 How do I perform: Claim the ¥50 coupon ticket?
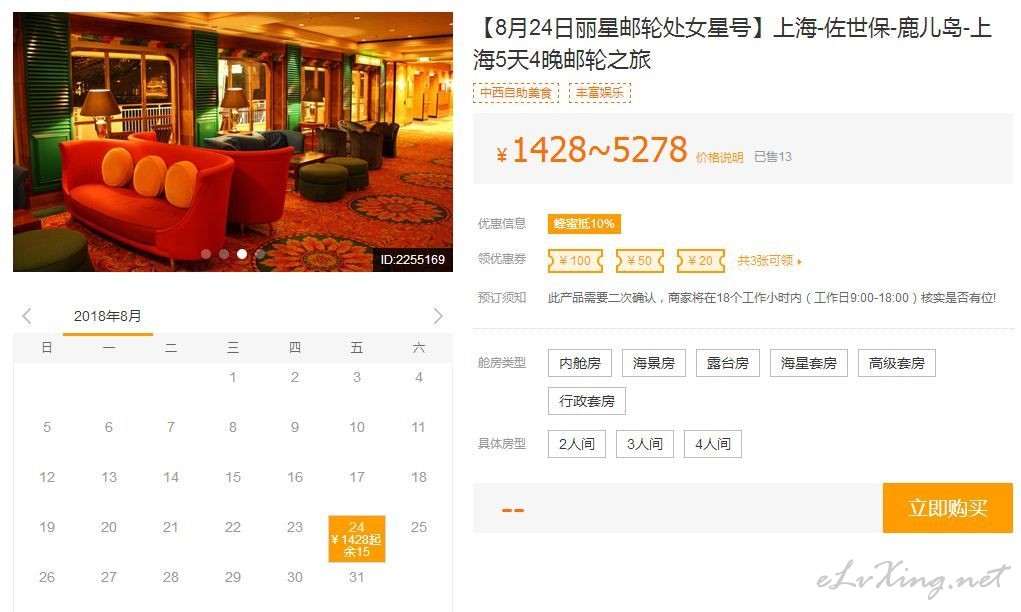[x=640, y=261]
